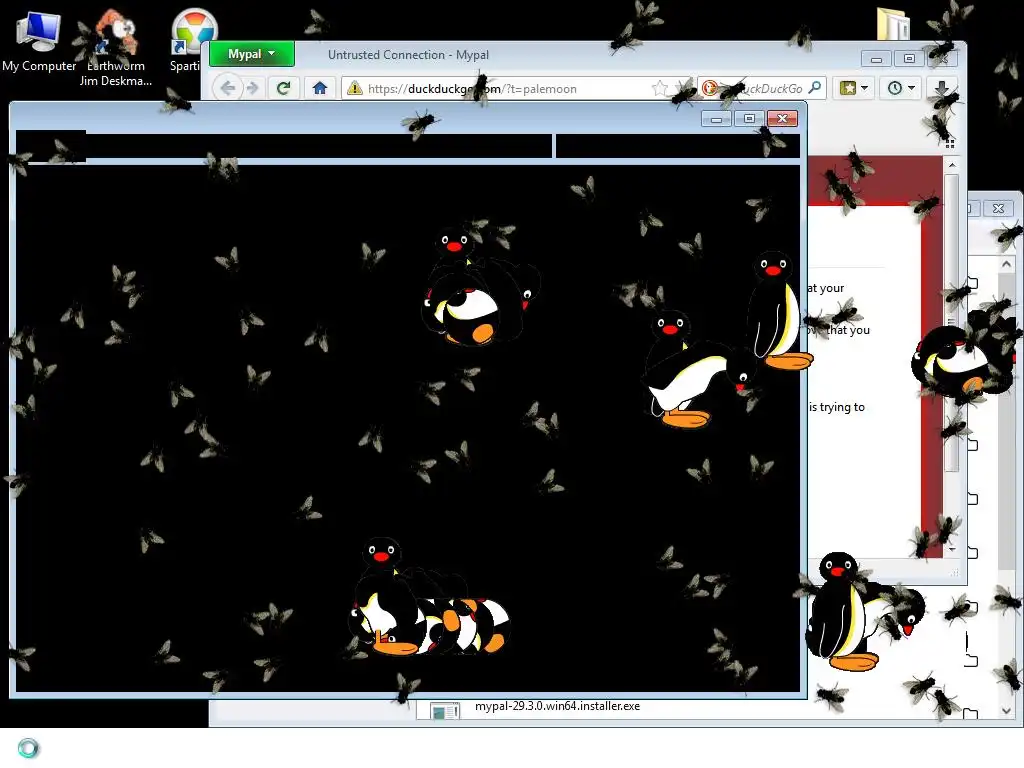
Task: Click the icon beside mypal installer file
Action: (445, 710)
